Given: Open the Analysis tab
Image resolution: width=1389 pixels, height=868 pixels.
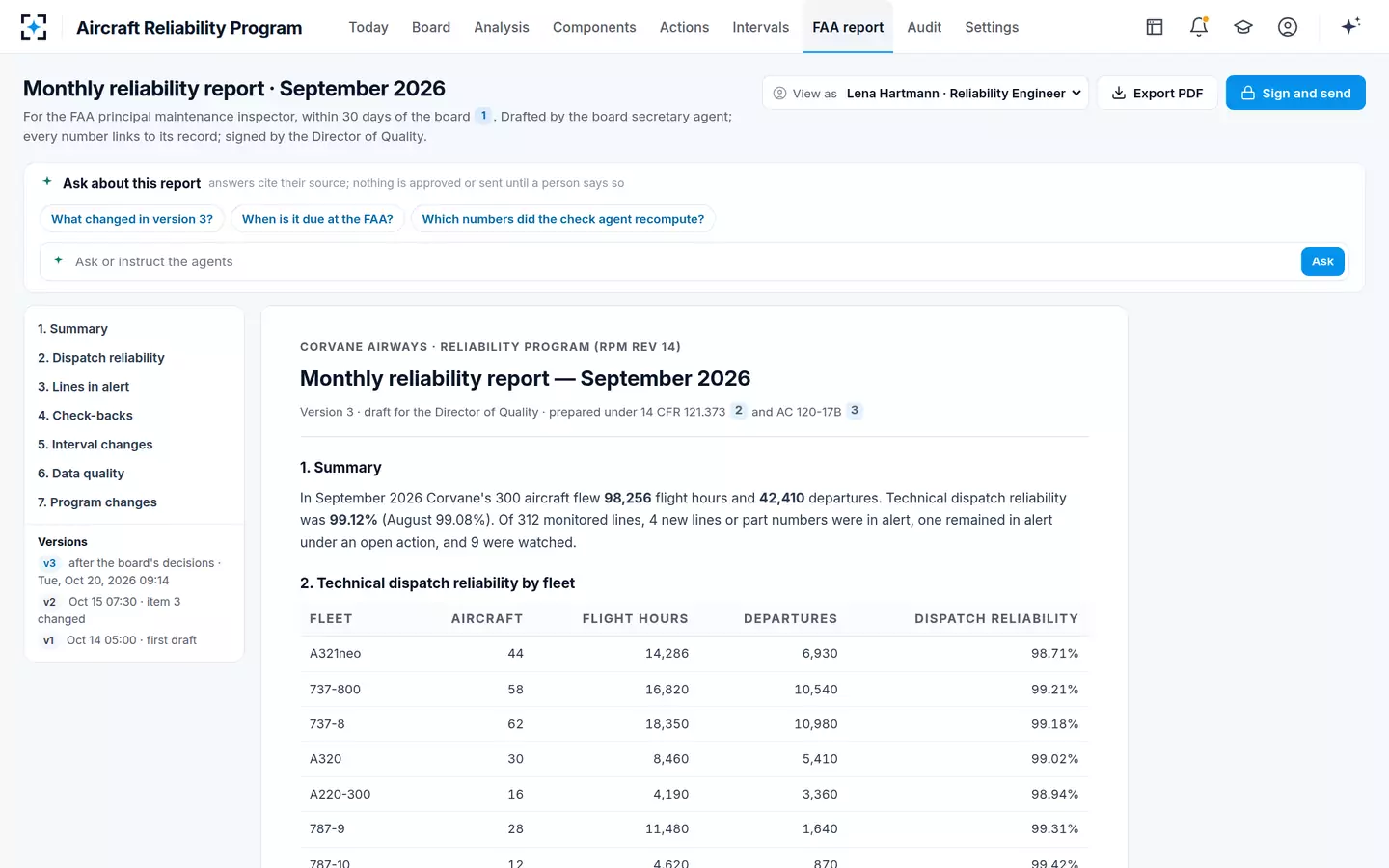Looking at the screenshot, I should click(502, 27).
